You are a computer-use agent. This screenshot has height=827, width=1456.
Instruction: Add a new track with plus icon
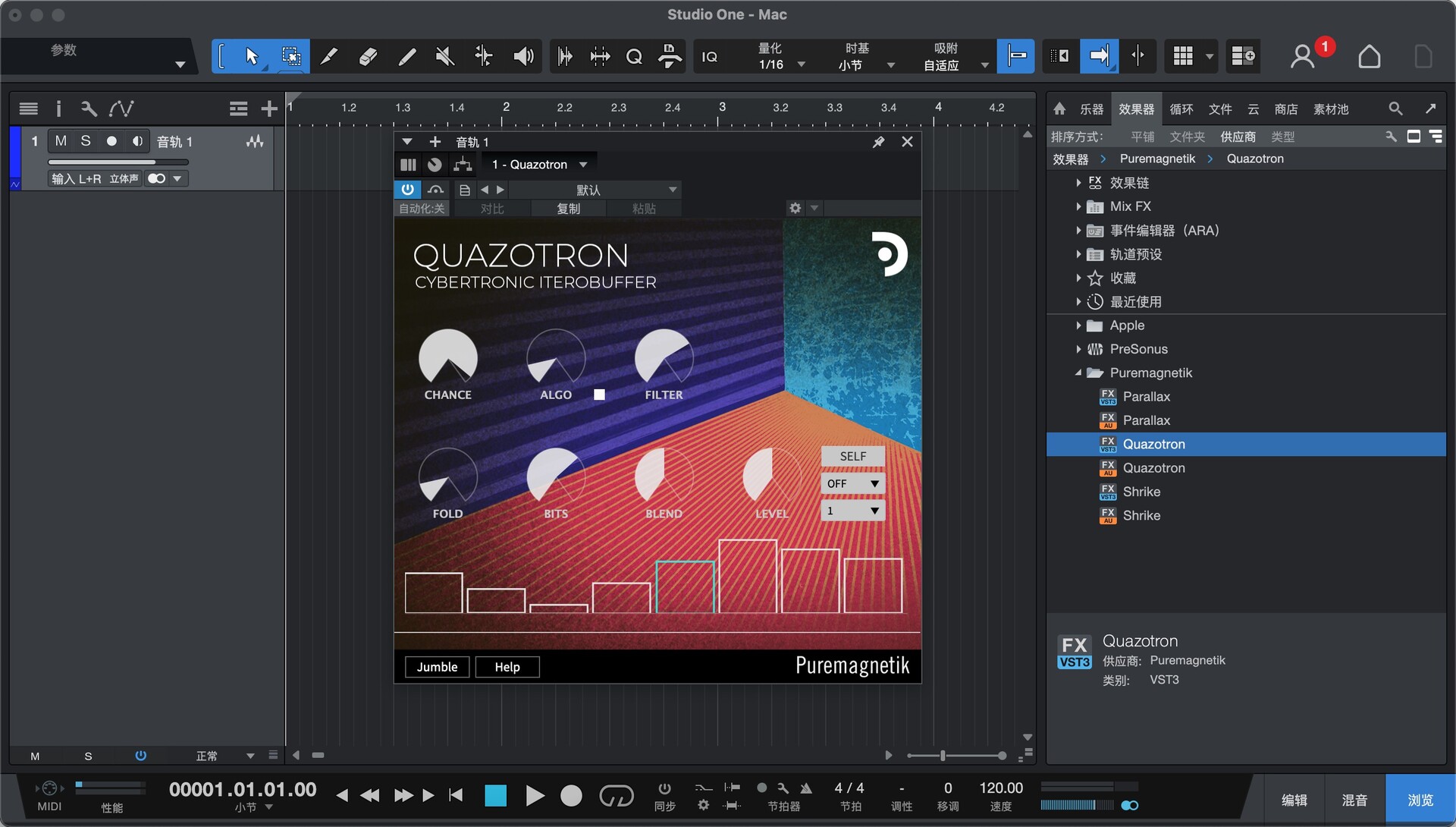(x=268, y=109)
